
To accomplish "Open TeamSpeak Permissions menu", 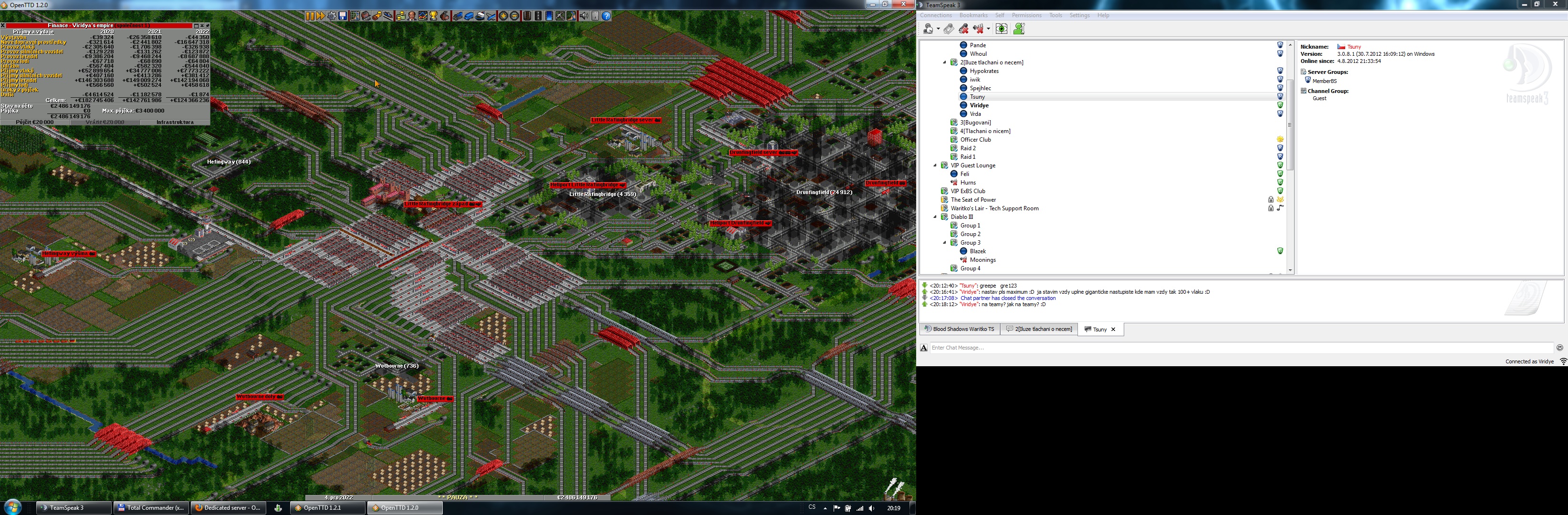I will (x=1026, y=15).
